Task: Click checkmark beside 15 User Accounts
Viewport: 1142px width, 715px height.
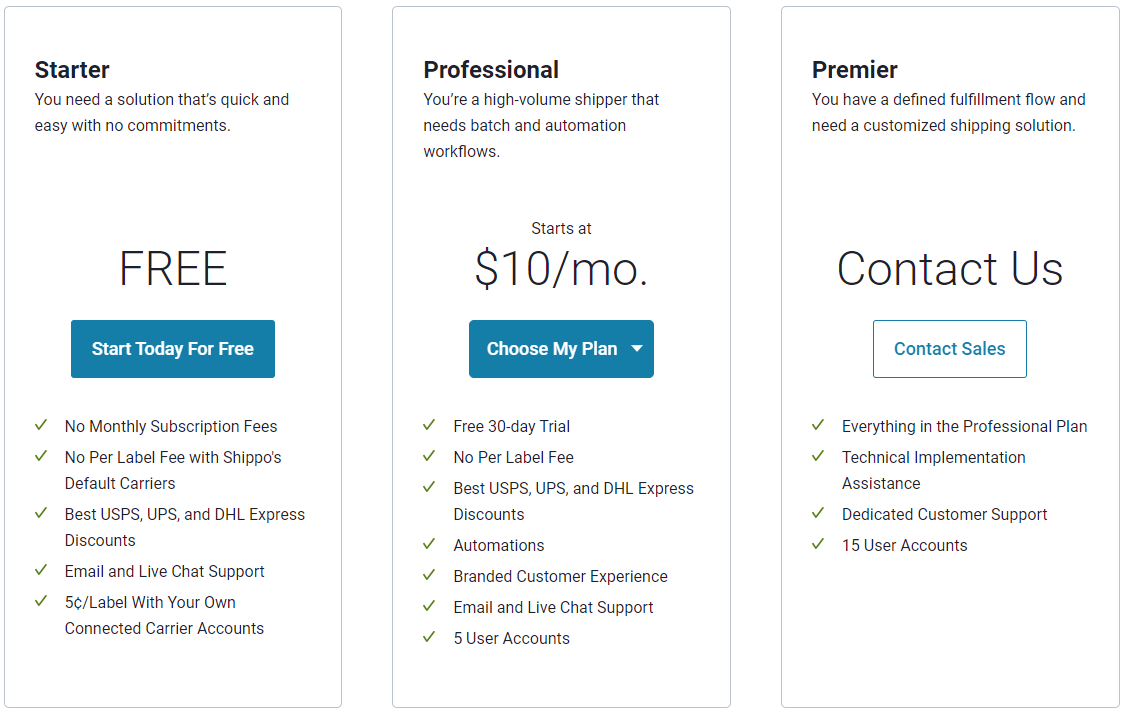Action: pyautogui.click(x=819, y=544)
